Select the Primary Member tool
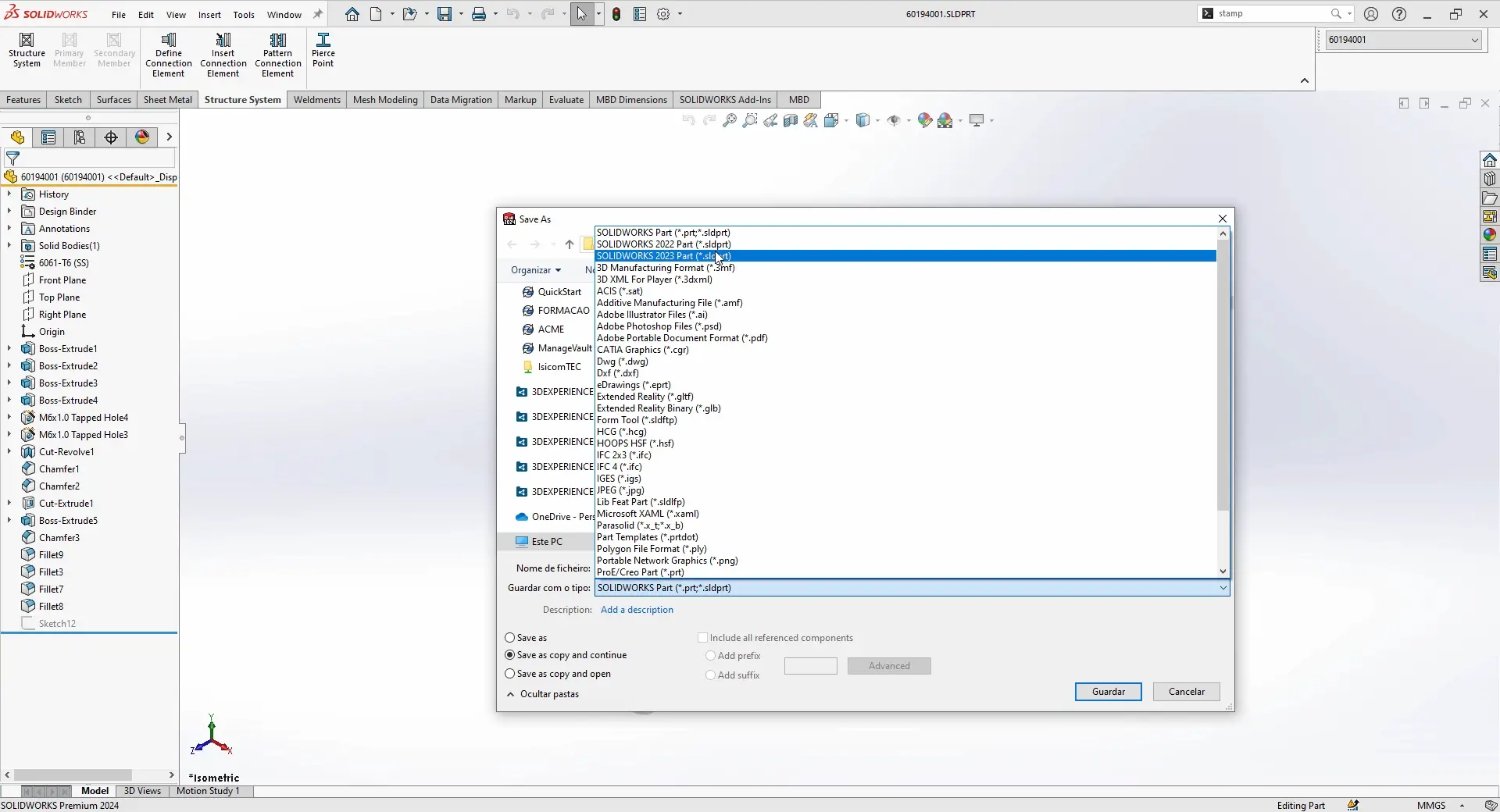 70,48
